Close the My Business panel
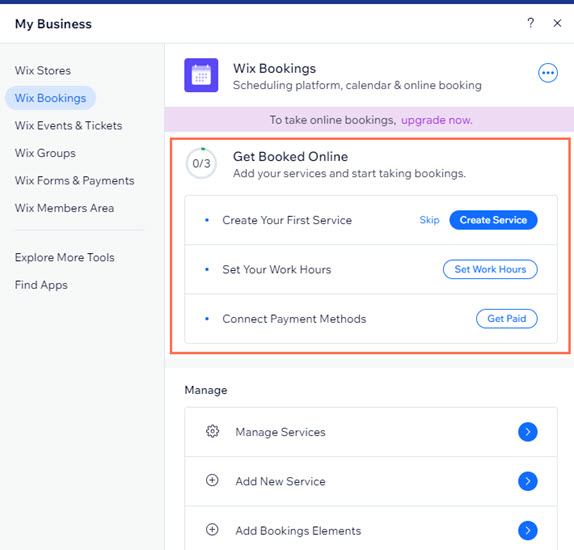The width and height of the screenshot is (574, 550). (x=557, y=23)
